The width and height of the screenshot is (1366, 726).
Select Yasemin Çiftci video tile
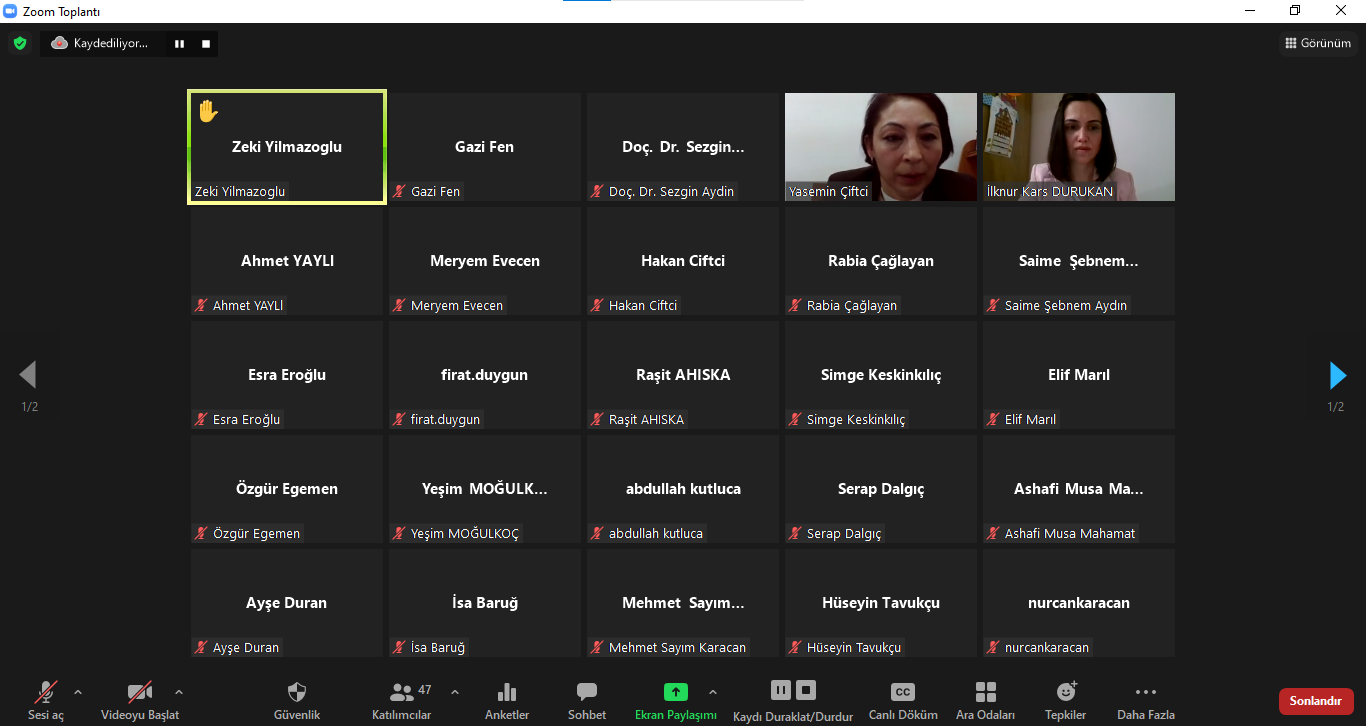point(881,147)
